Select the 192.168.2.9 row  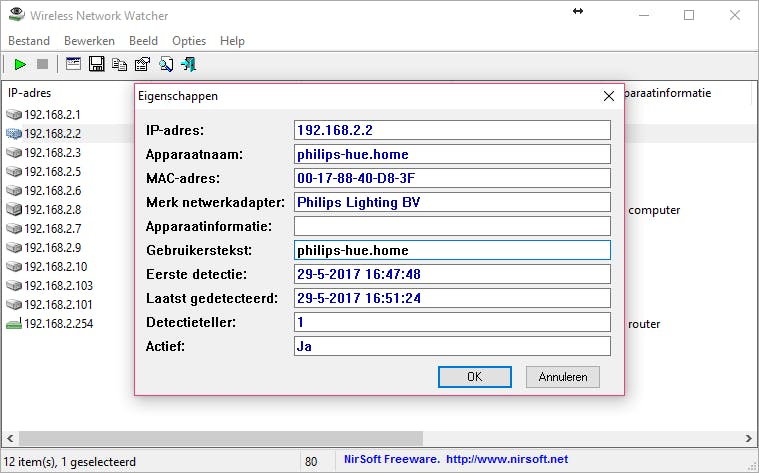(x=52, y=247)
